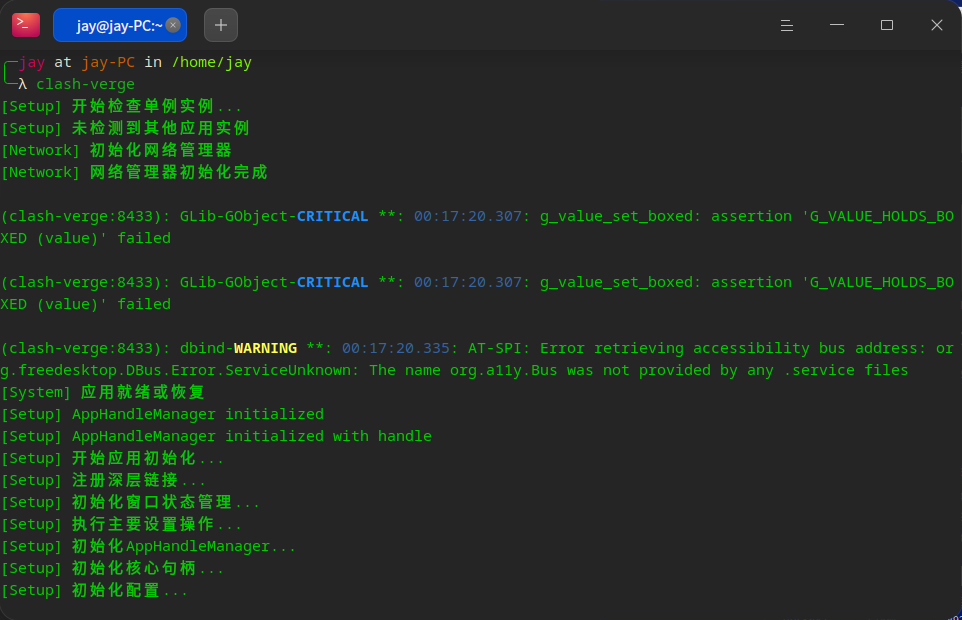Close the terminal window
Image resolution: width=962 pixels, height=620 pixels.
[x=936, y=25]
